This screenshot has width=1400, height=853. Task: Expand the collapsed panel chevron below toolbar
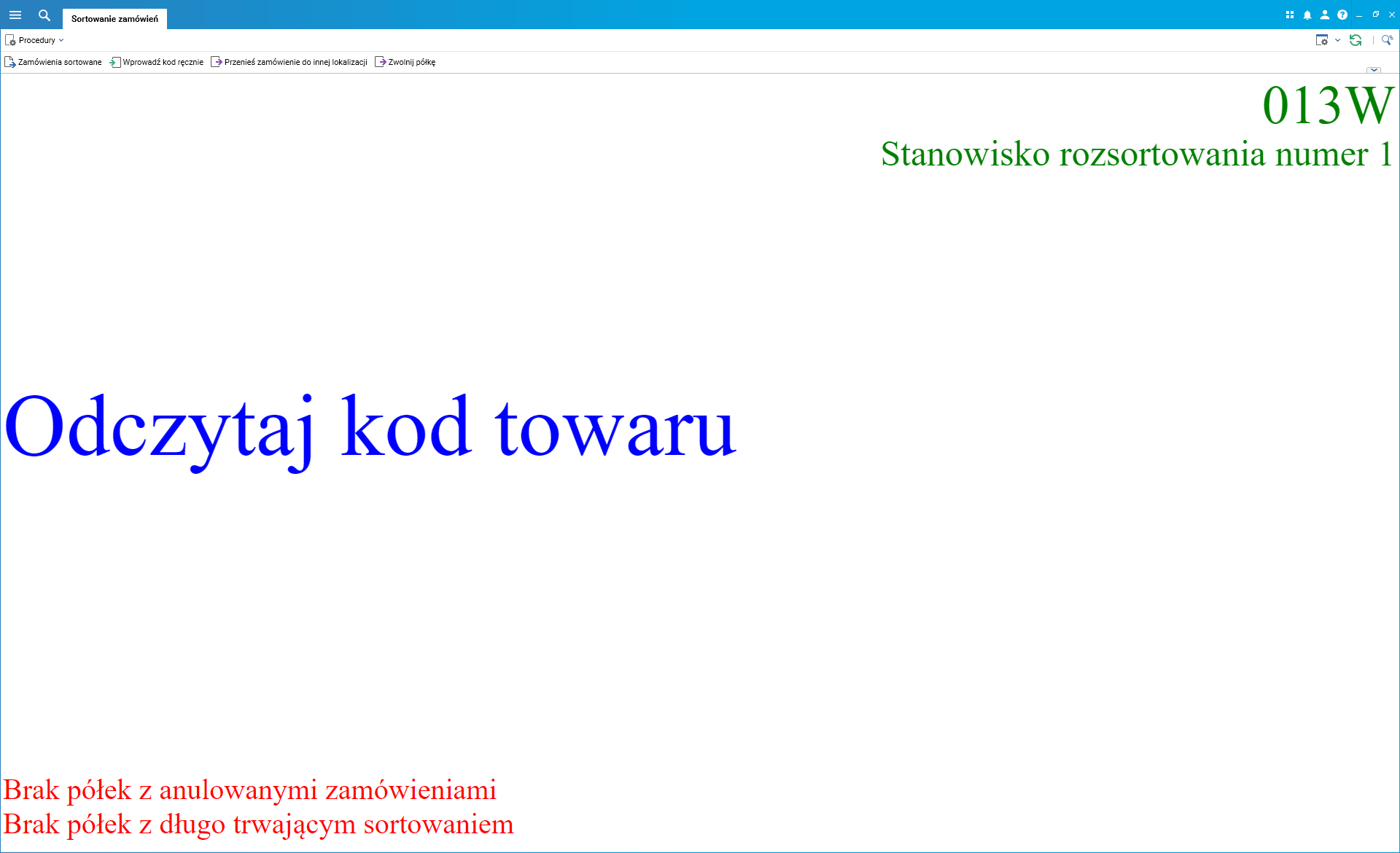pos(1374,70)
